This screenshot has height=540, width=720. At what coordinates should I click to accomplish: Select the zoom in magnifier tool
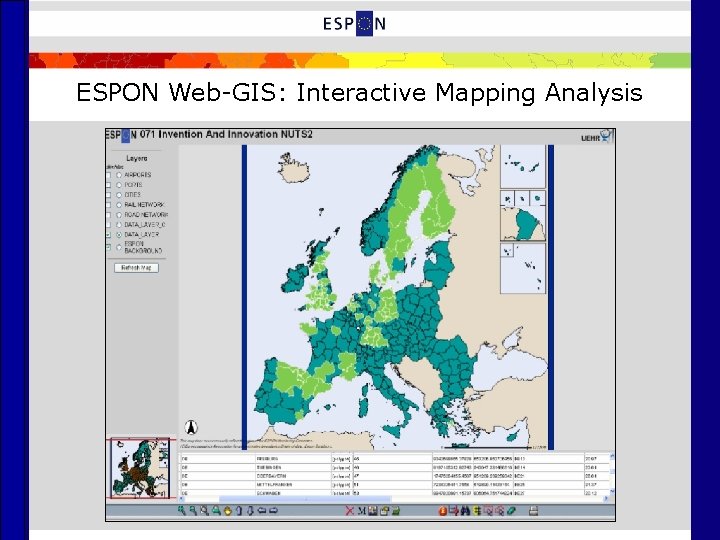coord(181,510)
